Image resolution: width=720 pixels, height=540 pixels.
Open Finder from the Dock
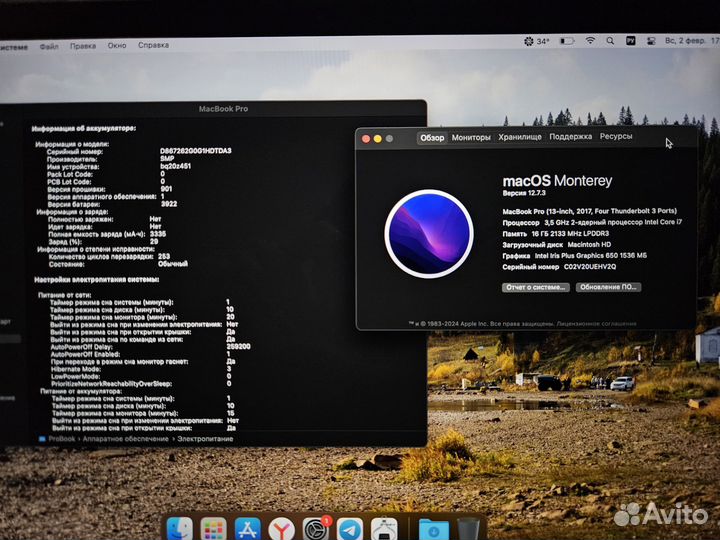tap(180, 529)
